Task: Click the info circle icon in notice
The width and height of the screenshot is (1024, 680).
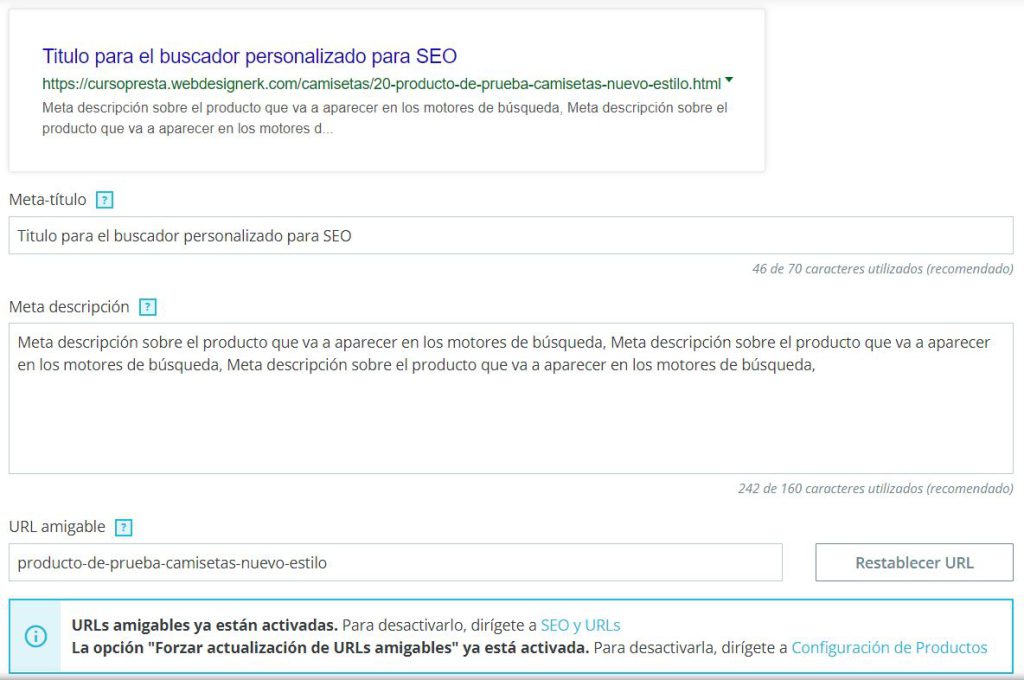Action: click(35, 636)
